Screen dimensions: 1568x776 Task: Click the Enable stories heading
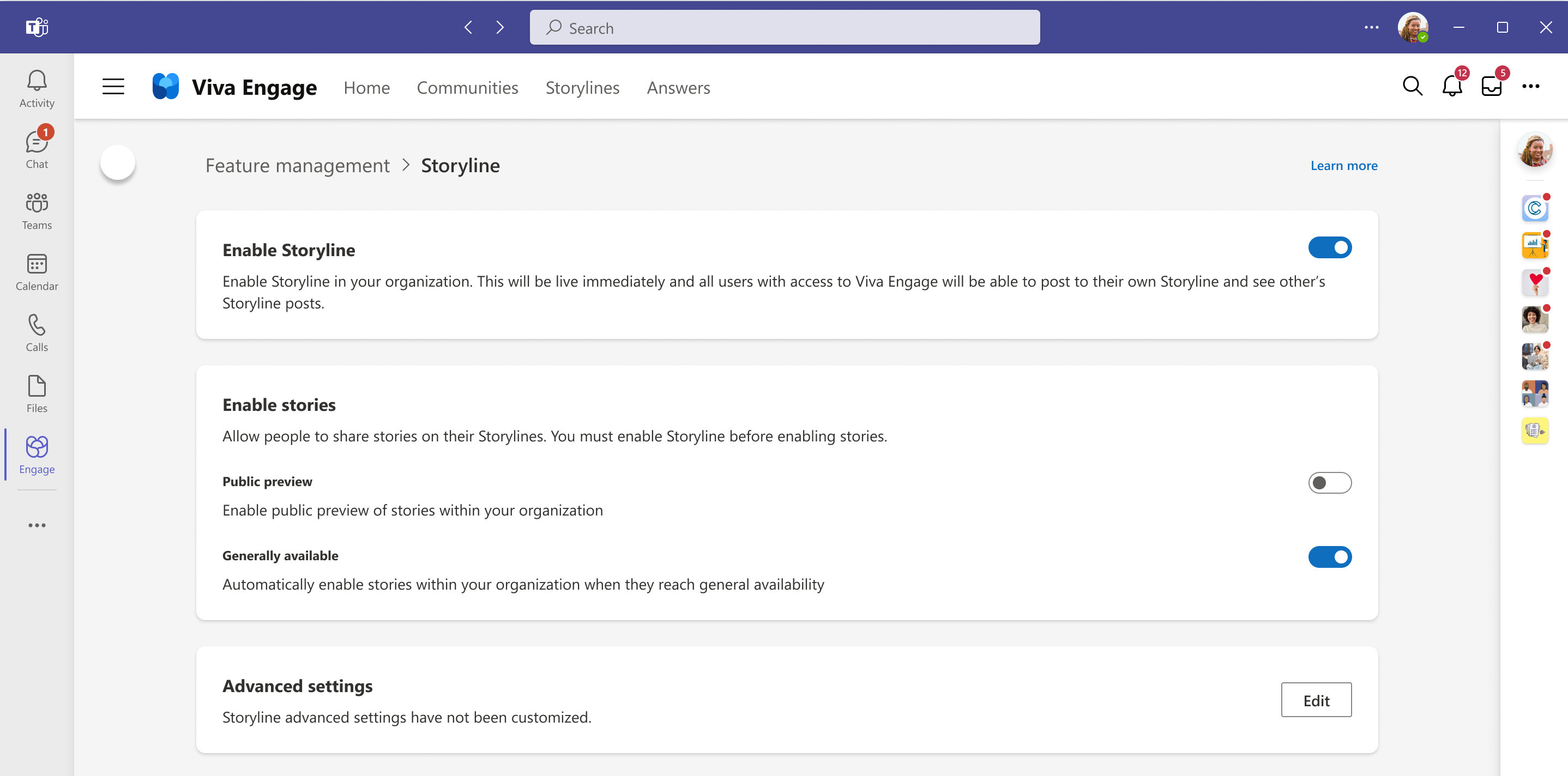pos(279,405)
